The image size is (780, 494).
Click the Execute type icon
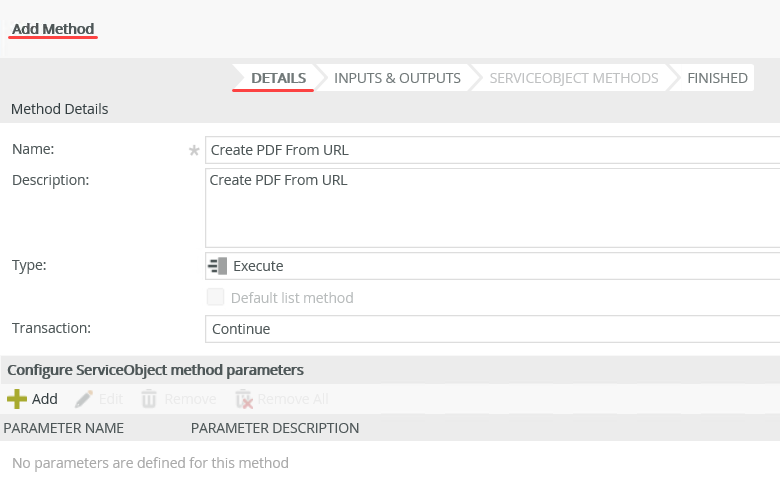[x=217, y=266]
